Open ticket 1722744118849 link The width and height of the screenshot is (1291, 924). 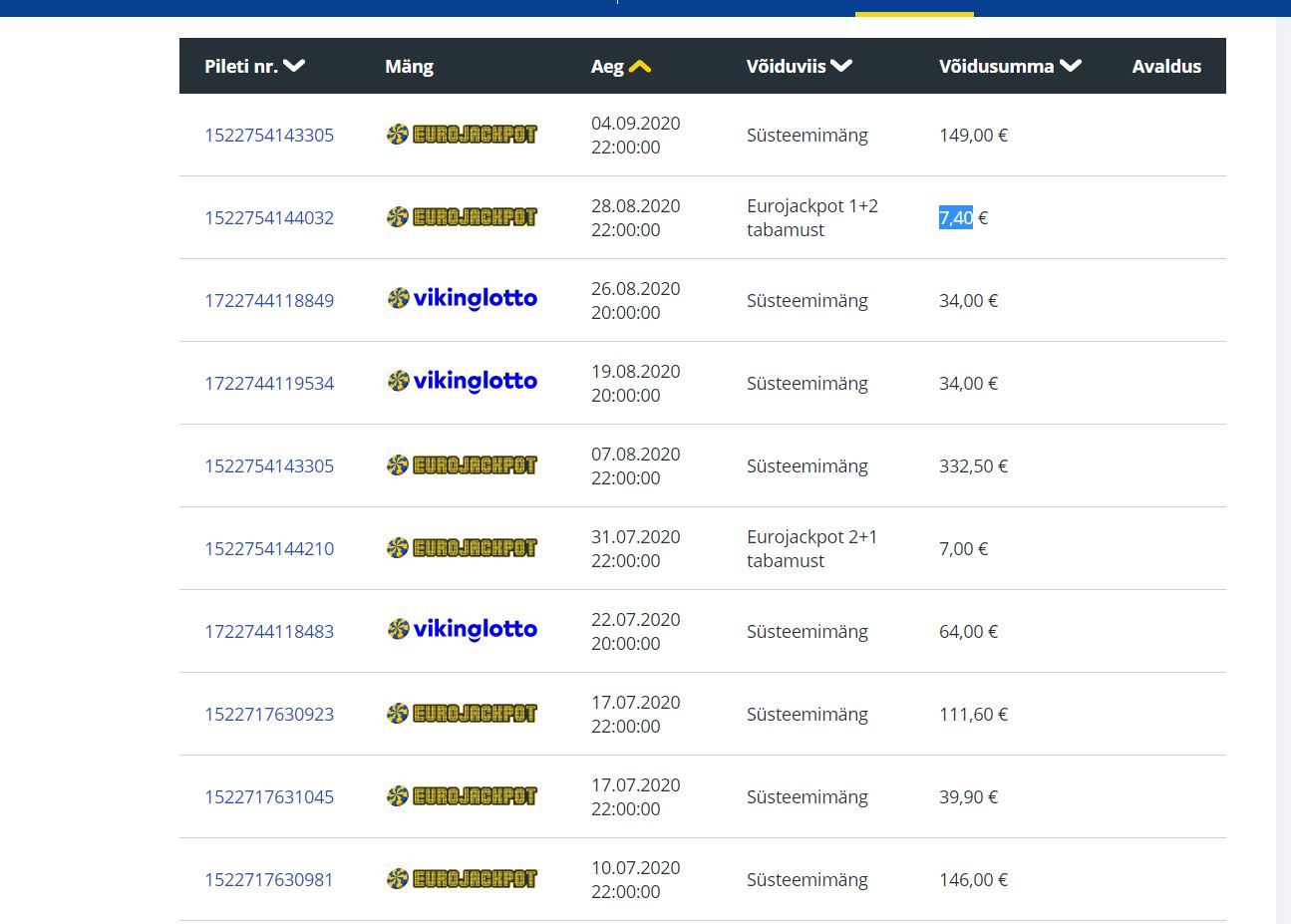(269, 301)
